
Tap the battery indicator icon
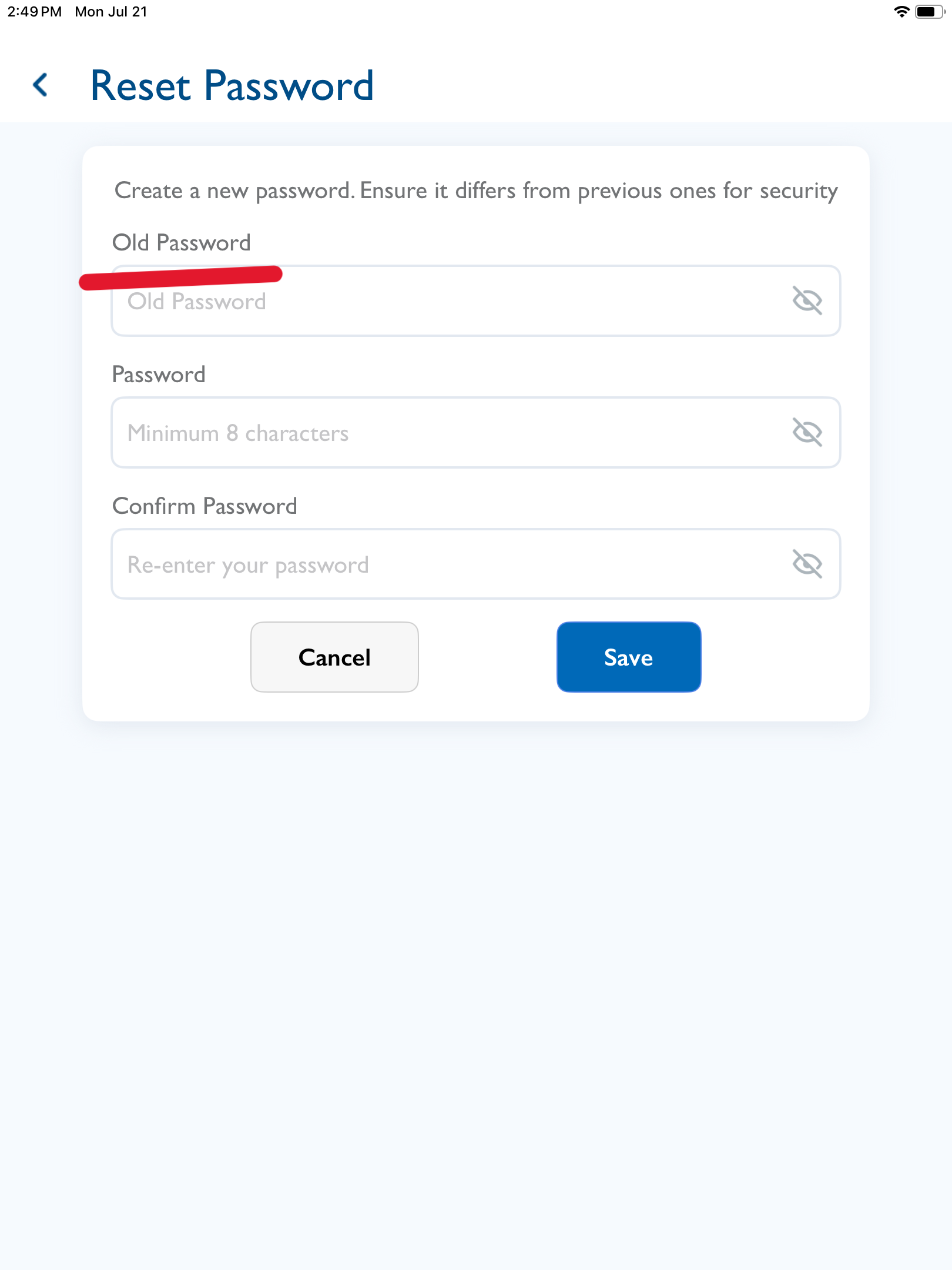click(x=930, y=12)
